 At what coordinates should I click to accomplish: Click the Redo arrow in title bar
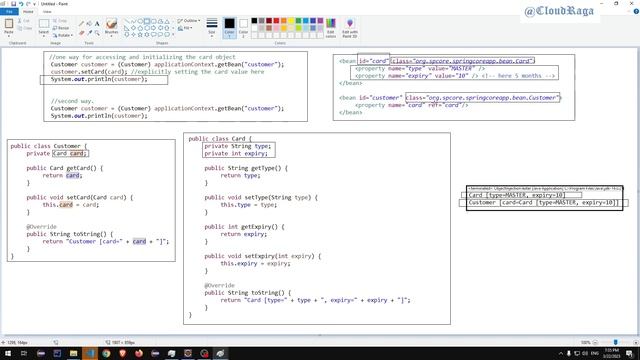28,4
